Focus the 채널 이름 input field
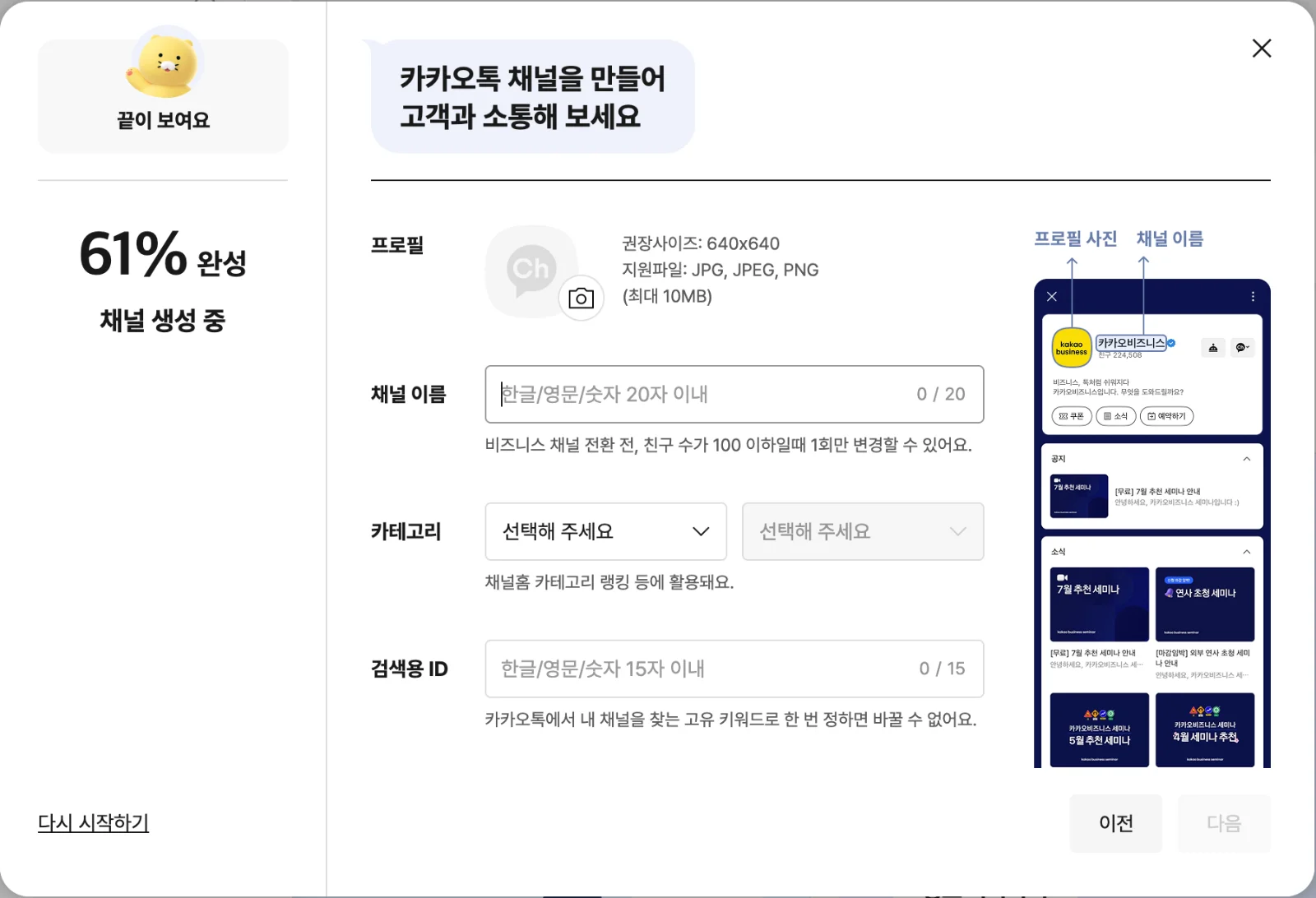Viewport: 1316px width, 898px height. [734, 395]
